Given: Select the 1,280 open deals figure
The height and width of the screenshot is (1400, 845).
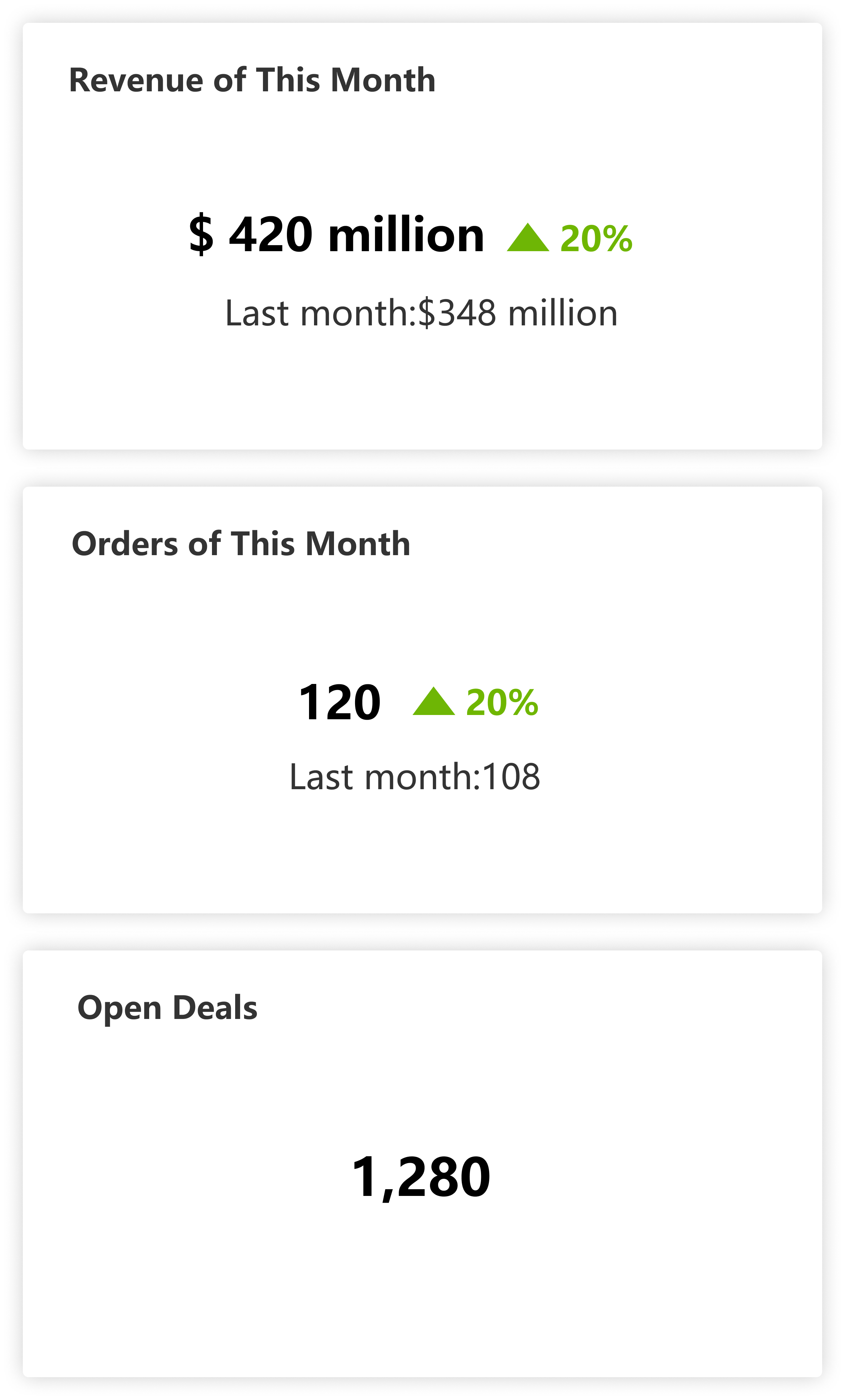Looking at the screenshot, I should (420, 1177).
